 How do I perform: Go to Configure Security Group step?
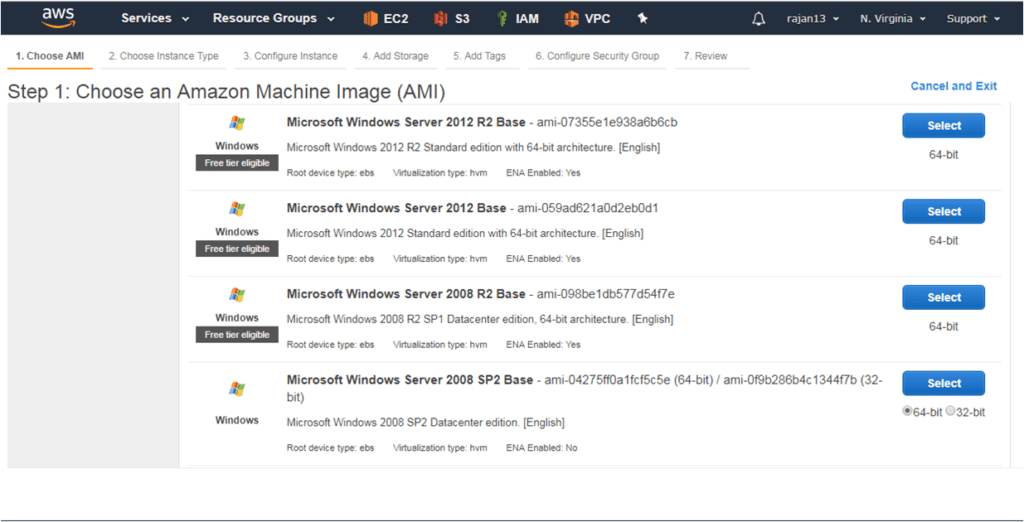click(597, 56)
